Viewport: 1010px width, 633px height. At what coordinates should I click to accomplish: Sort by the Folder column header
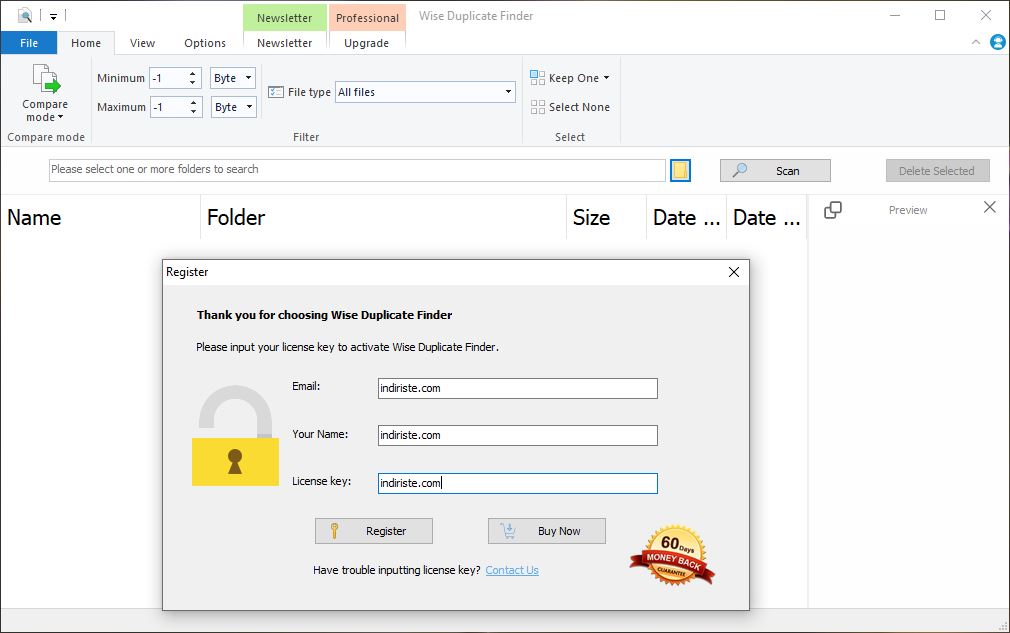click(x=384, y=218)
